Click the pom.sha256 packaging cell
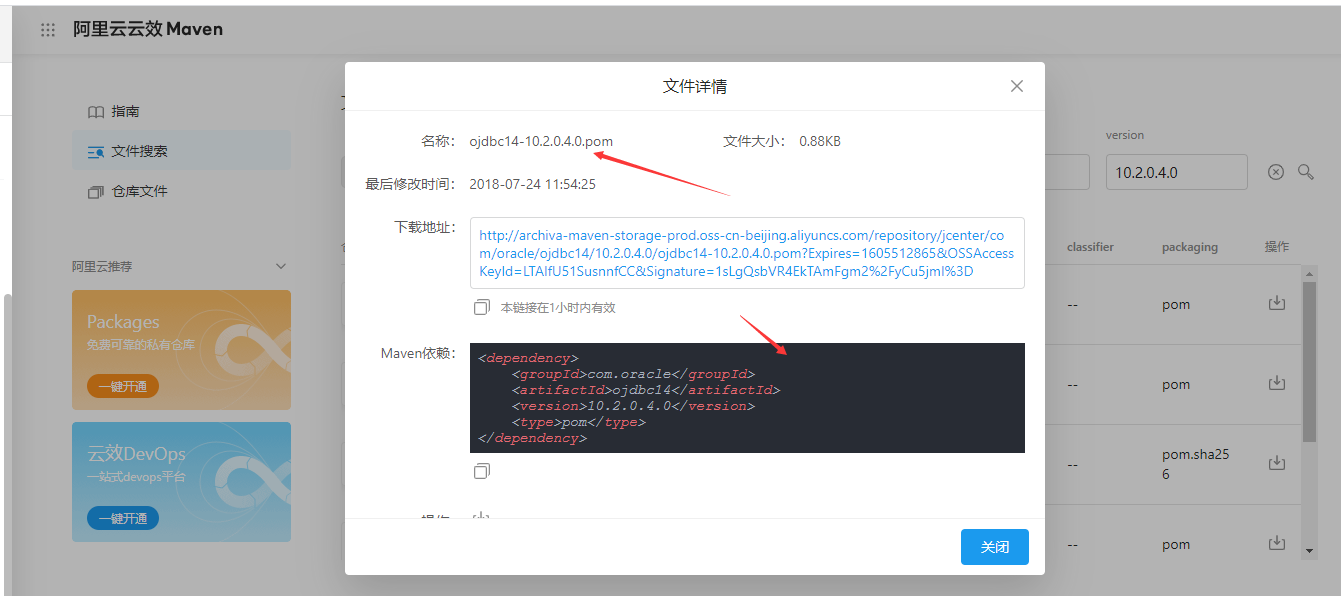 click(x=1196, y=464)
